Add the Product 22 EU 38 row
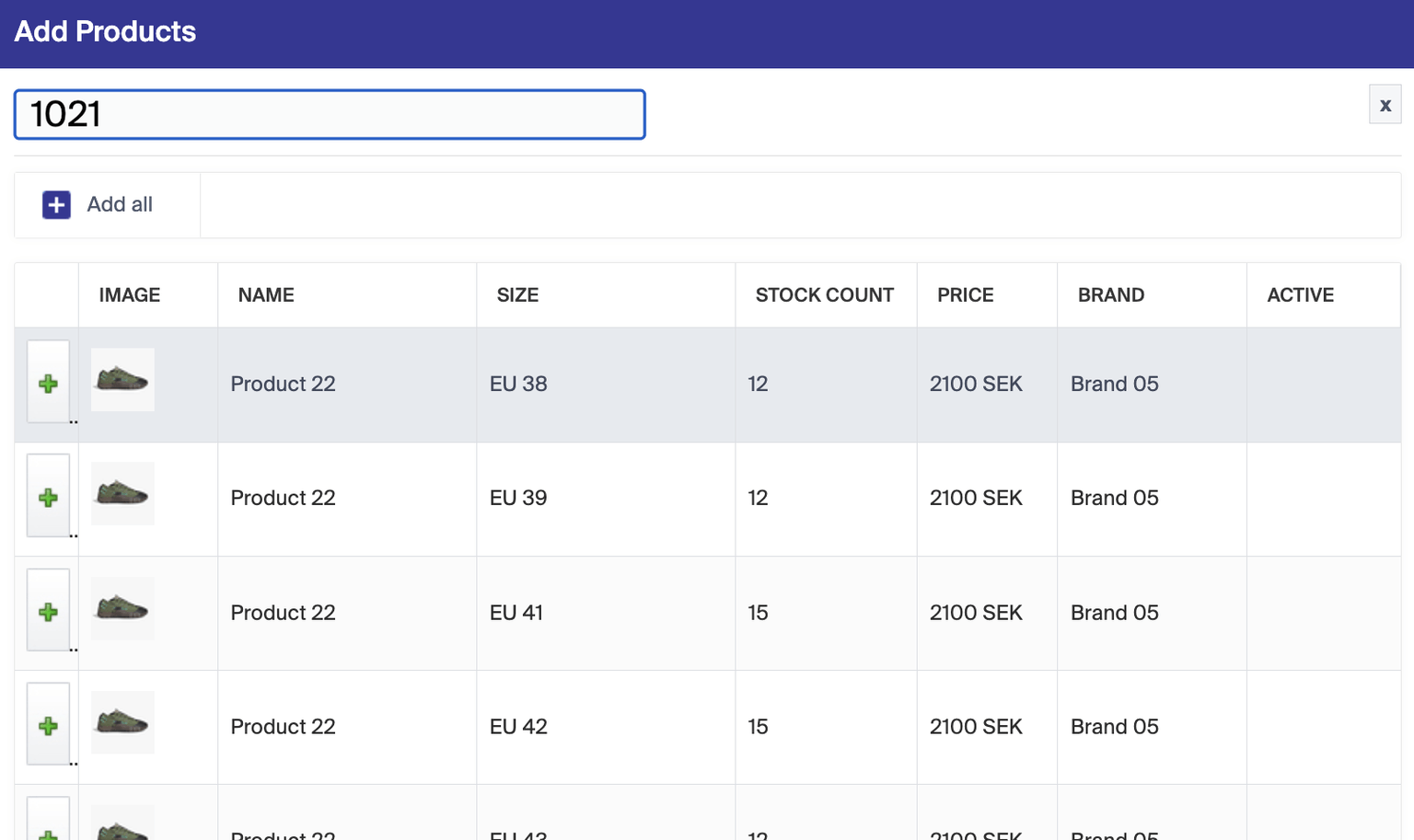The height and width of the screenshot is (840, 1414). point(48,383)
